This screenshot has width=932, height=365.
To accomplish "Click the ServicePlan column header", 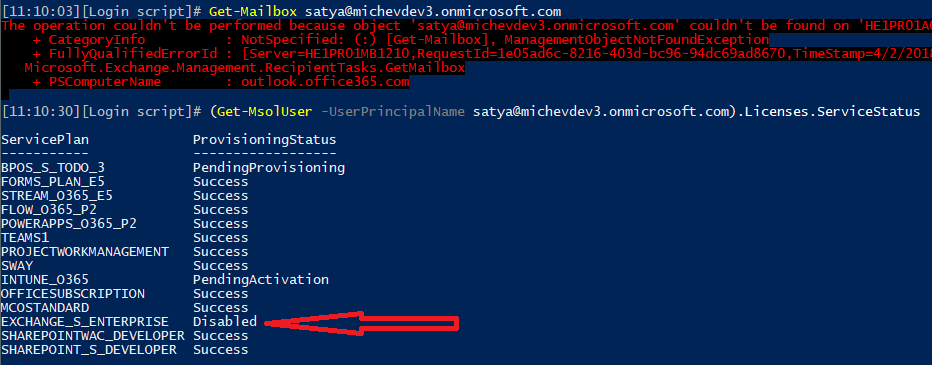I will coord(45,140).
